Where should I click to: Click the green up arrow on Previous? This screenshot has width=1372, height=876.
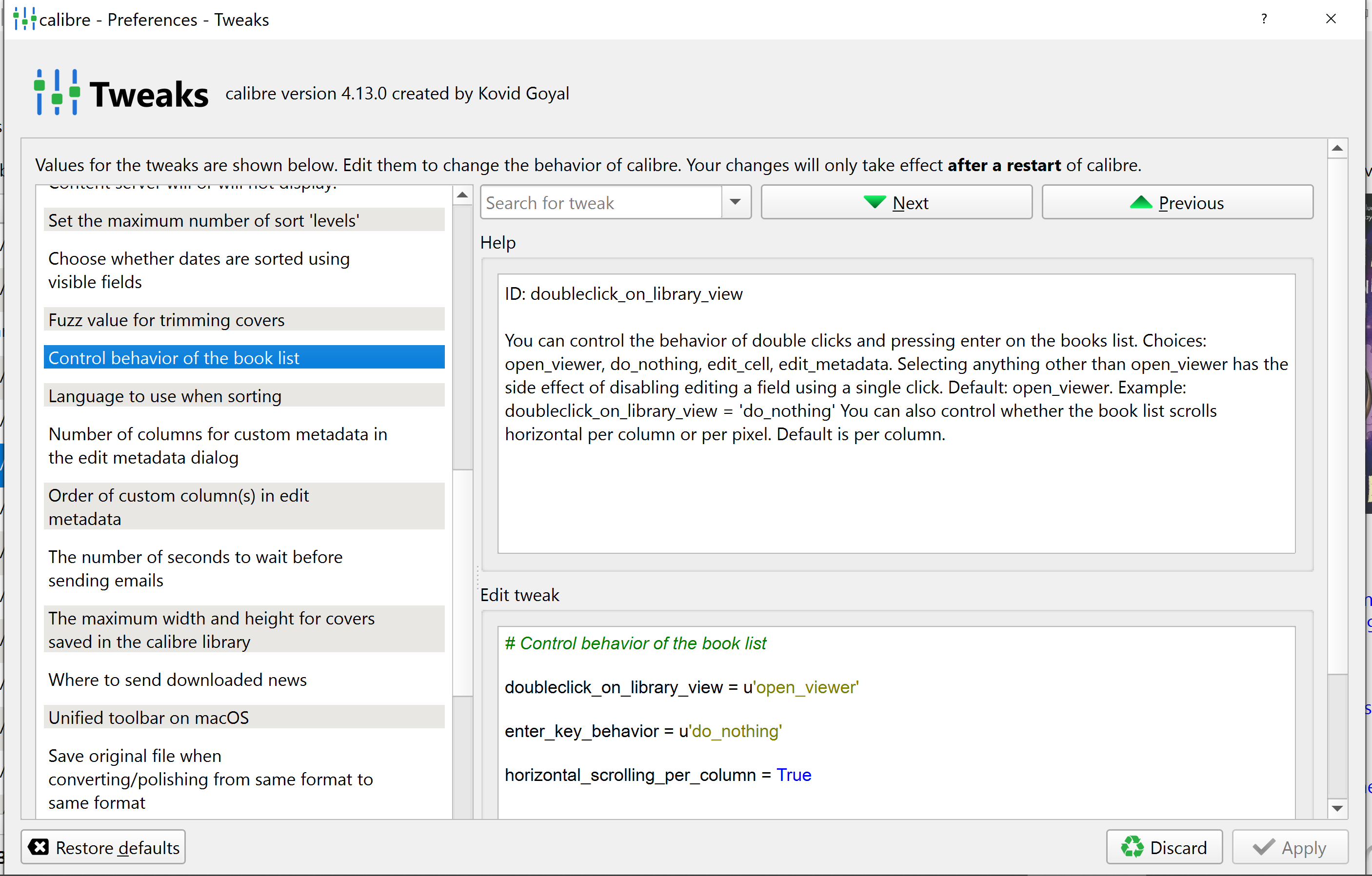pyautogui.click(x=1140, y=202)
